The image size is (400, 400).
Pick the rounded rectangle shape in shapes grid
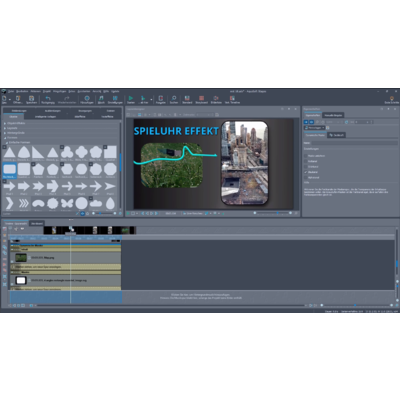click(x=9, y=169)
